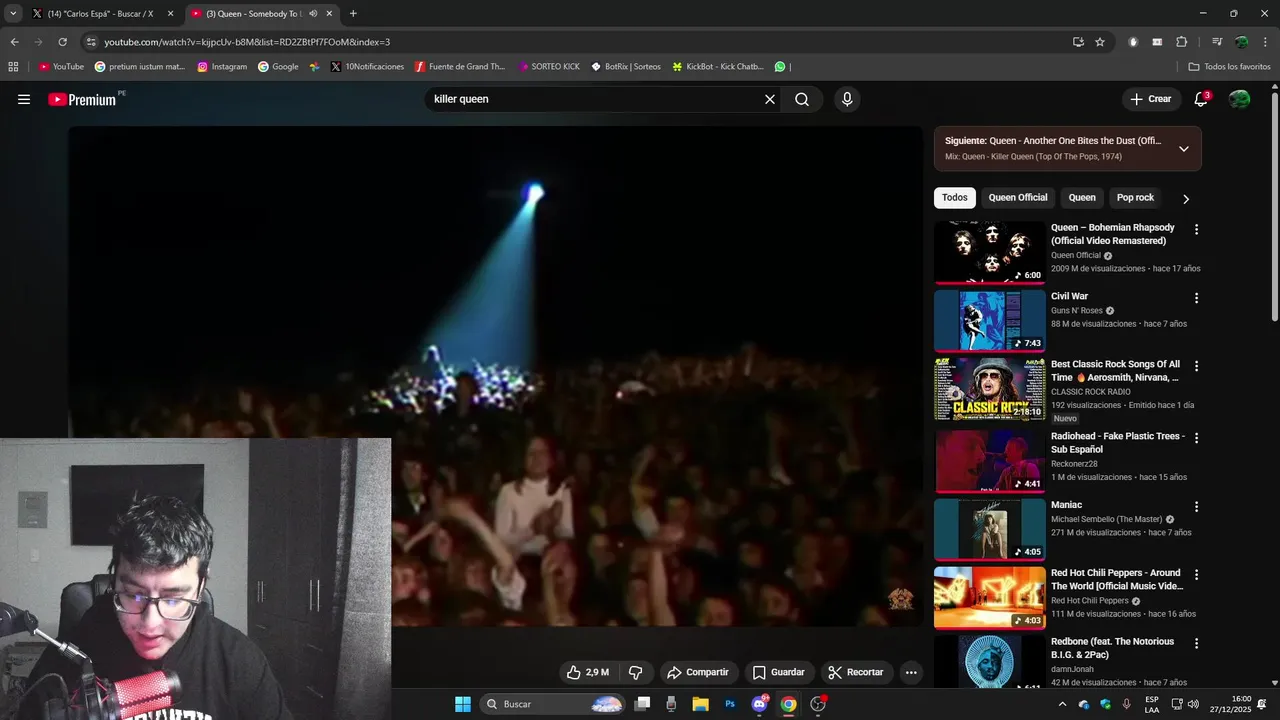Select the Queen filter chip

click(x=1082, y=198)
